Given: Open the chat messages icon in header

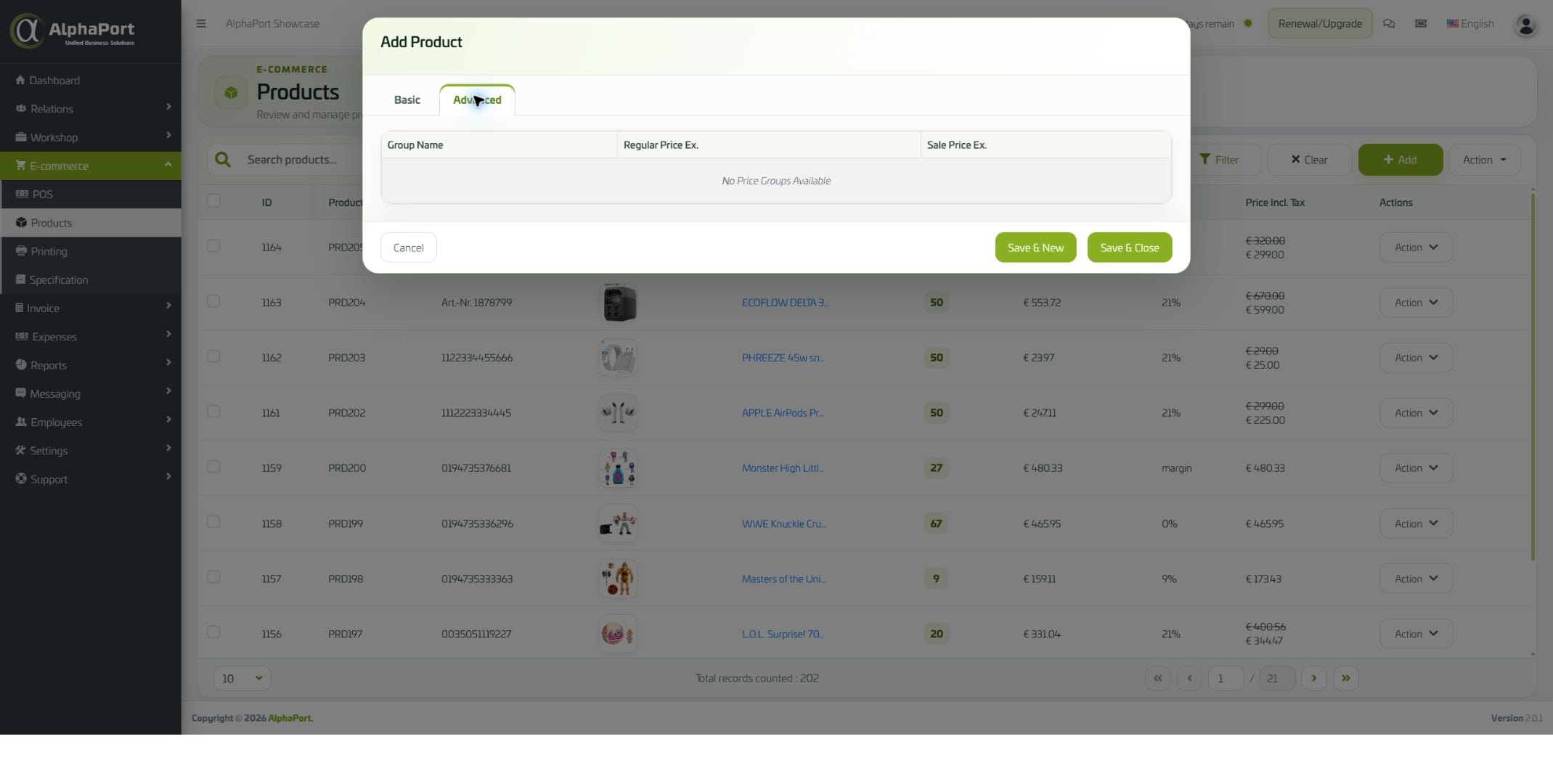Looking at the screenshot, I should (x=1389, y=23).
